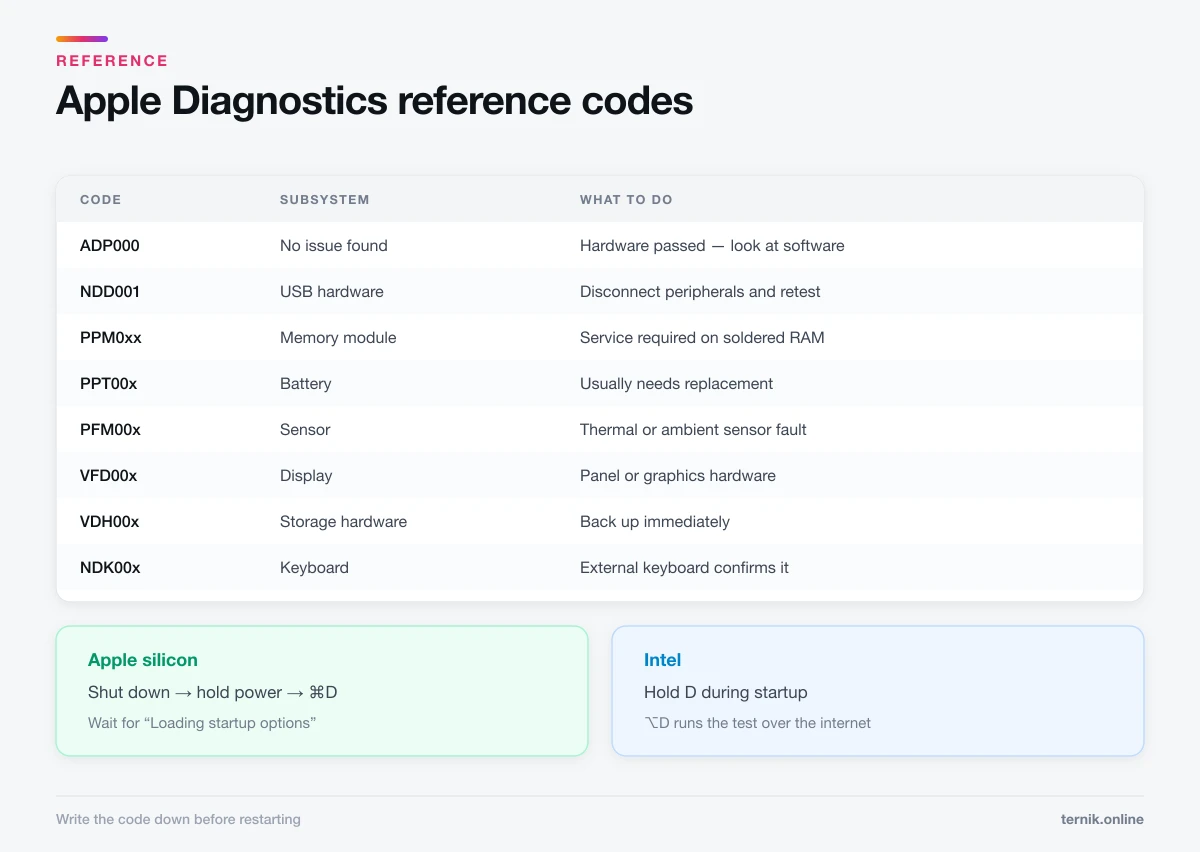Click code VFD00x
The width and height of the screenshot is (1200, 852).
pos(109,476)
